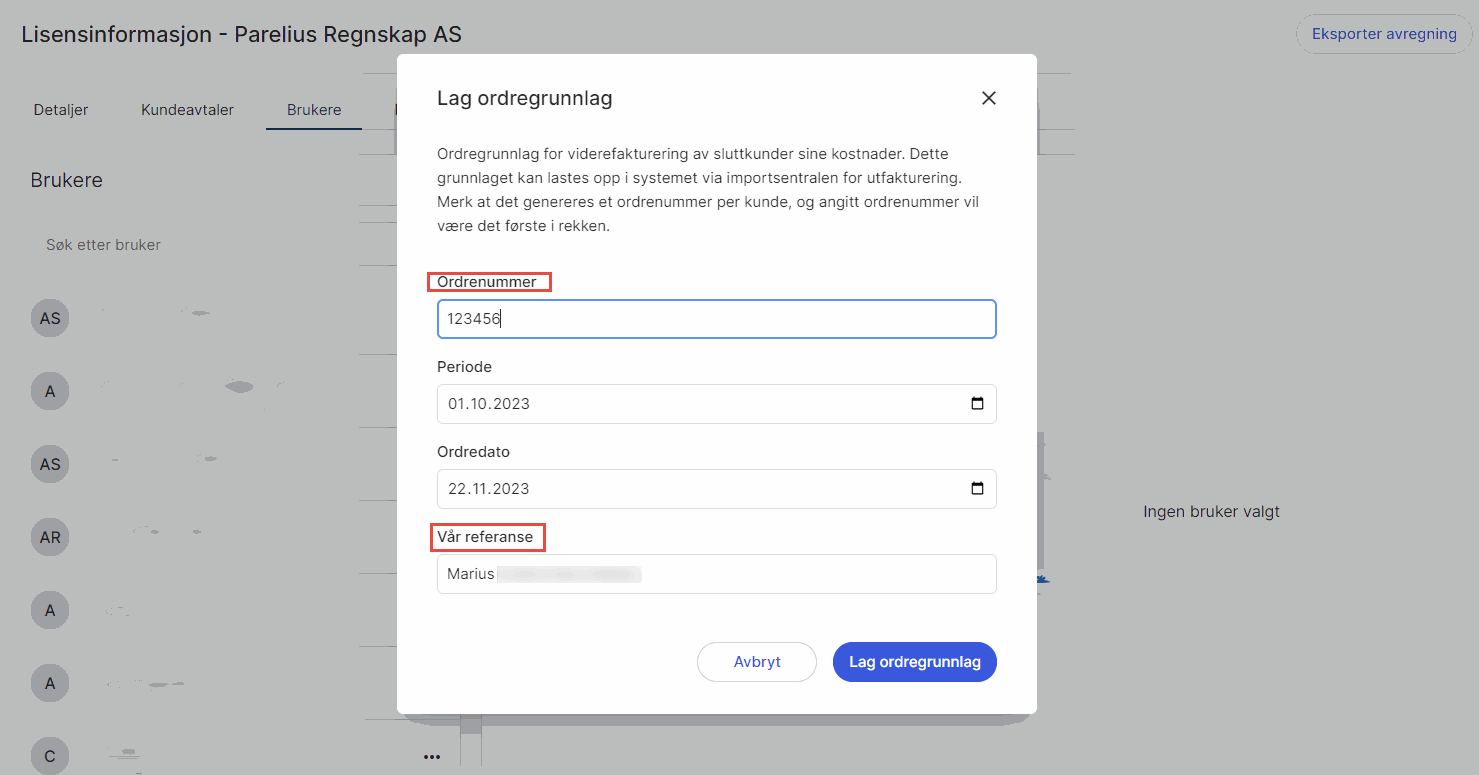Confirm with the blue Lag ordregrunnlag button

(x=914, y=662)
